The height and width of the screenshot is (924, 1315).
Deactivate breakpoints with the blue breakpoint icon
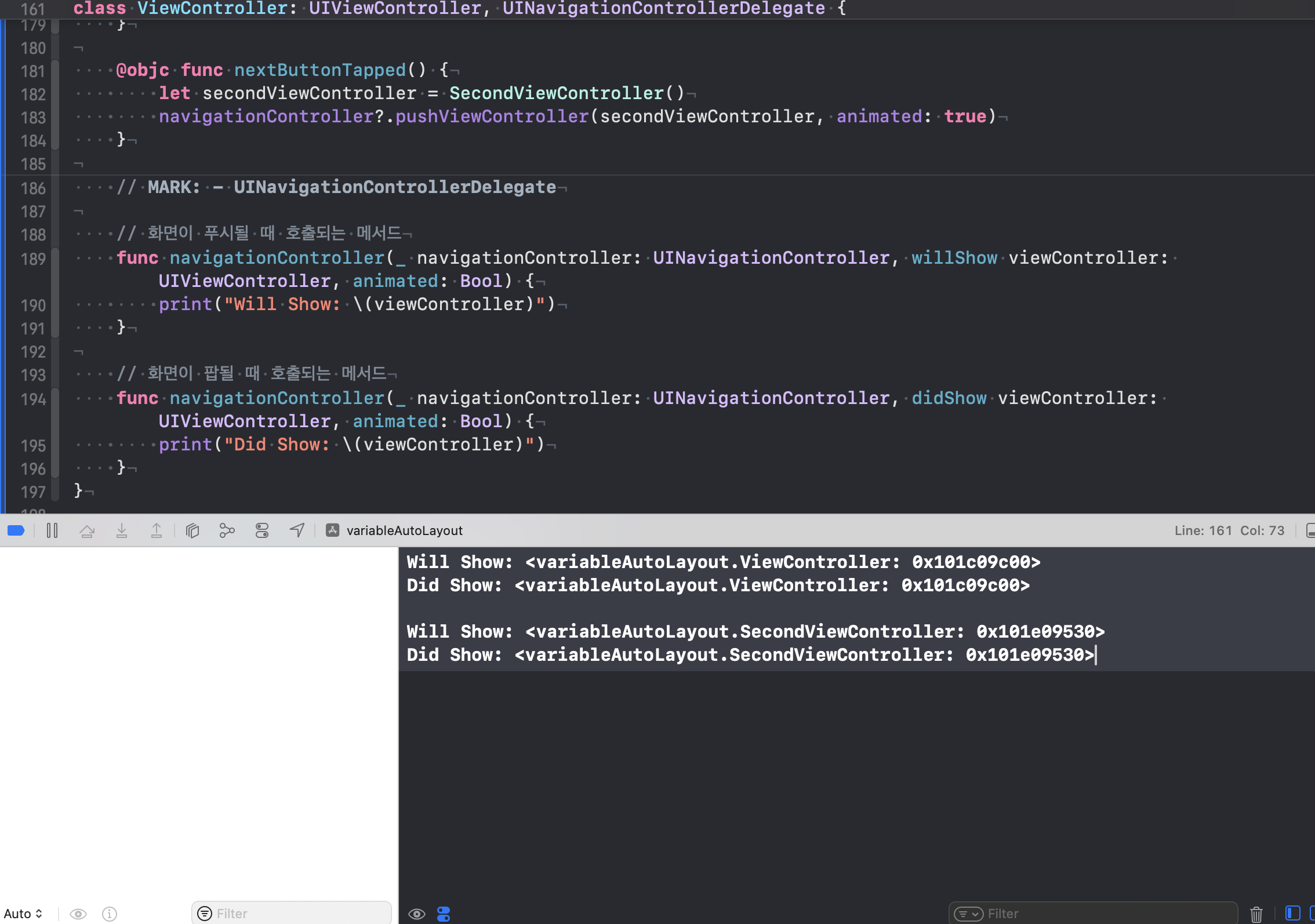pos(16,530)
